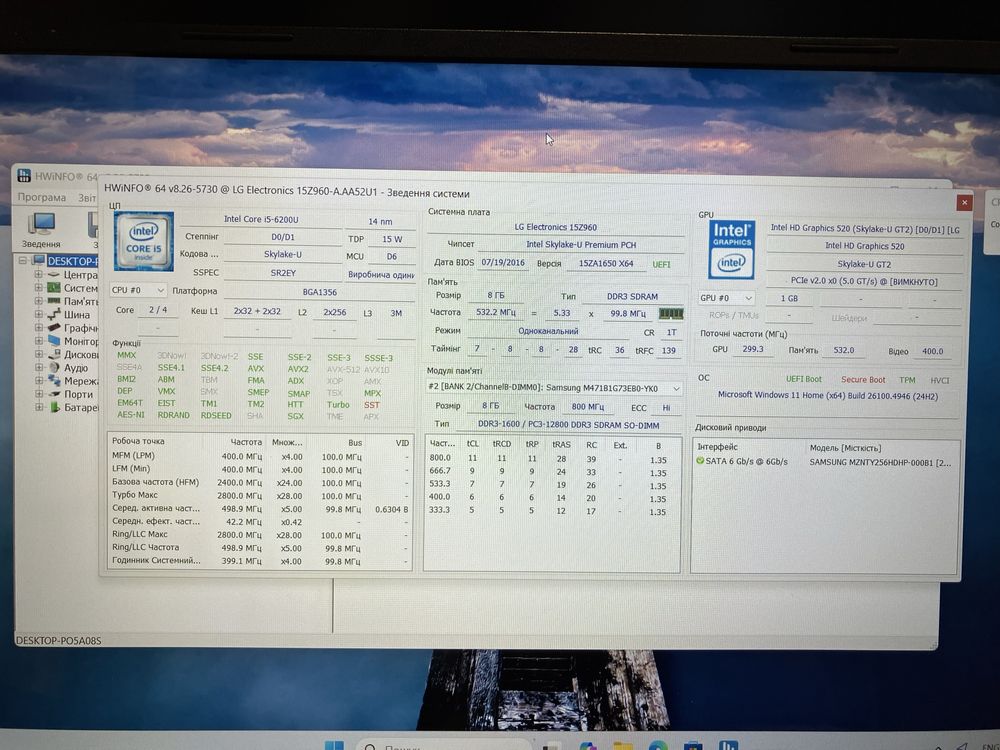This screenshot has height=750, width=1000.
Task: Click the Intel Core i5-6200U name field
Action: [261, 219]
